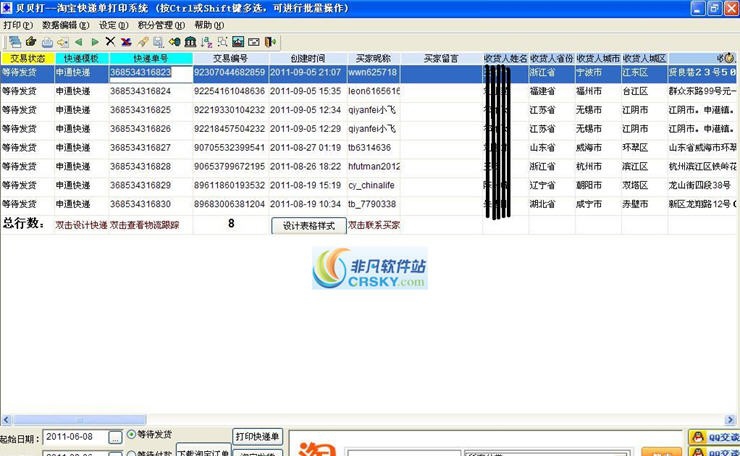Click the dotted selection frame toolbar icon
Image resolution: width=740 pixels, height=456 pixels.
222,42
